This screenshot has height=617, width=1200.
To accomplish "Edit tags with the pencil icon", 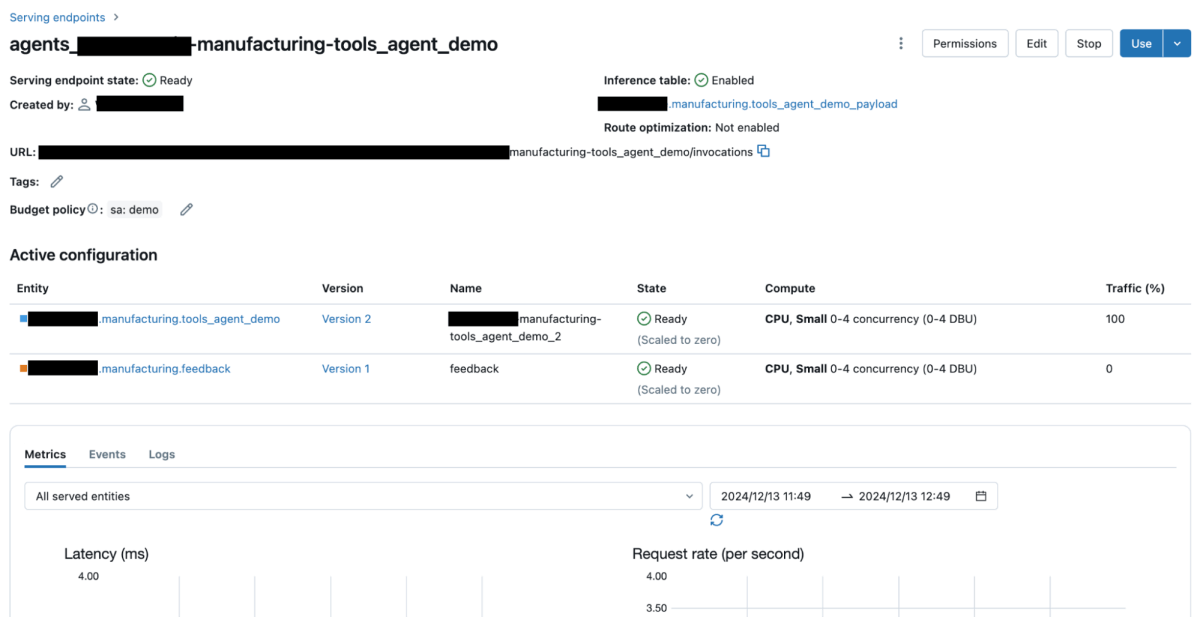I will 57,182.
